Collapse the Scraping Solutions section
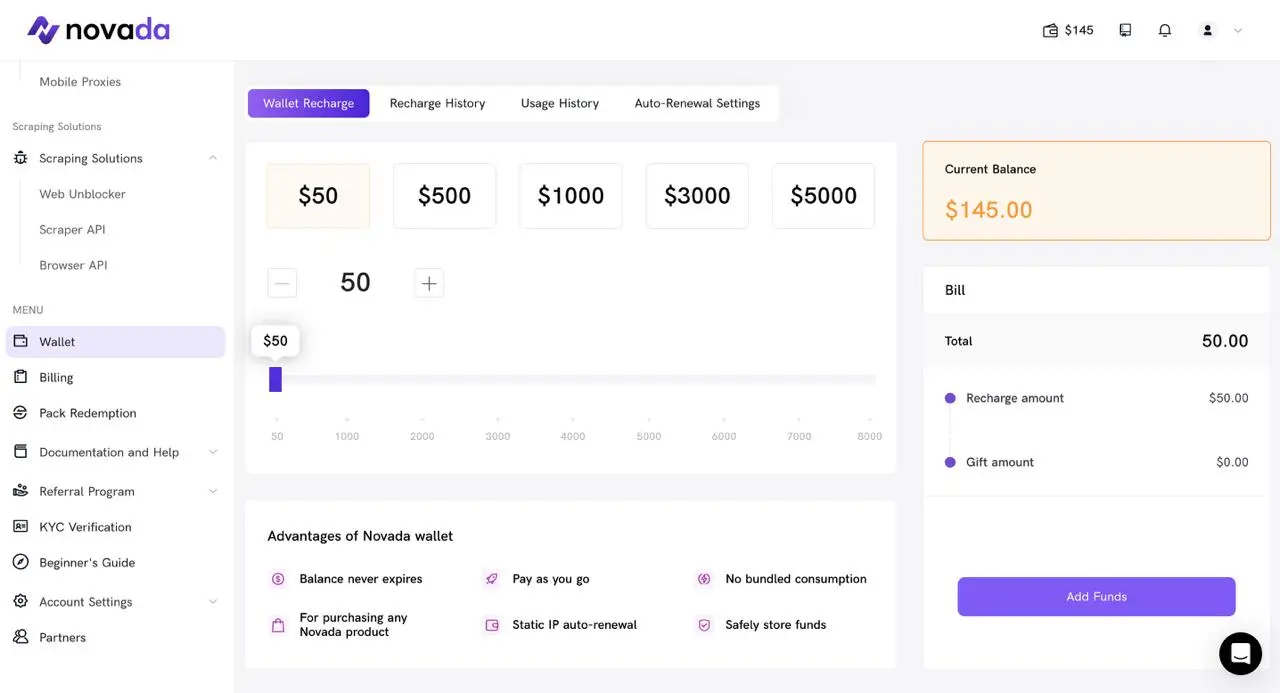Screen dimensions: 1280x693 pos(213,158)
